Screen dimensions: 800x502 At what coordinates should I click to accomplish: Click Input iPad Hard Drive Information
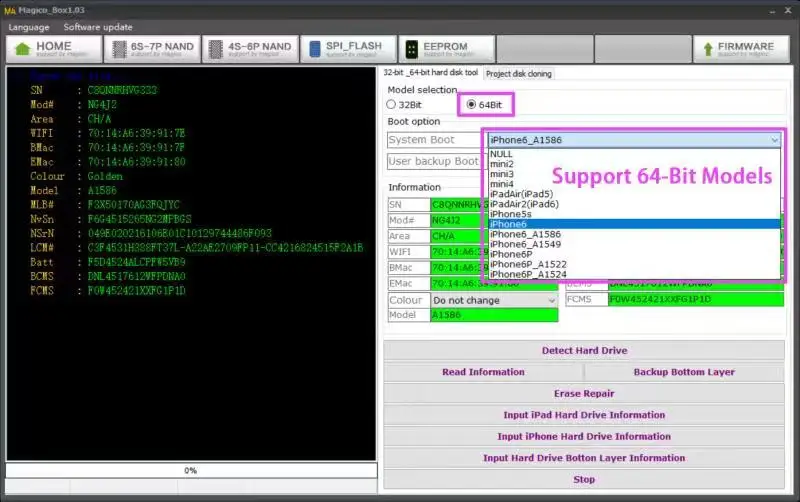pyautogui.click(x=584, y=415)
